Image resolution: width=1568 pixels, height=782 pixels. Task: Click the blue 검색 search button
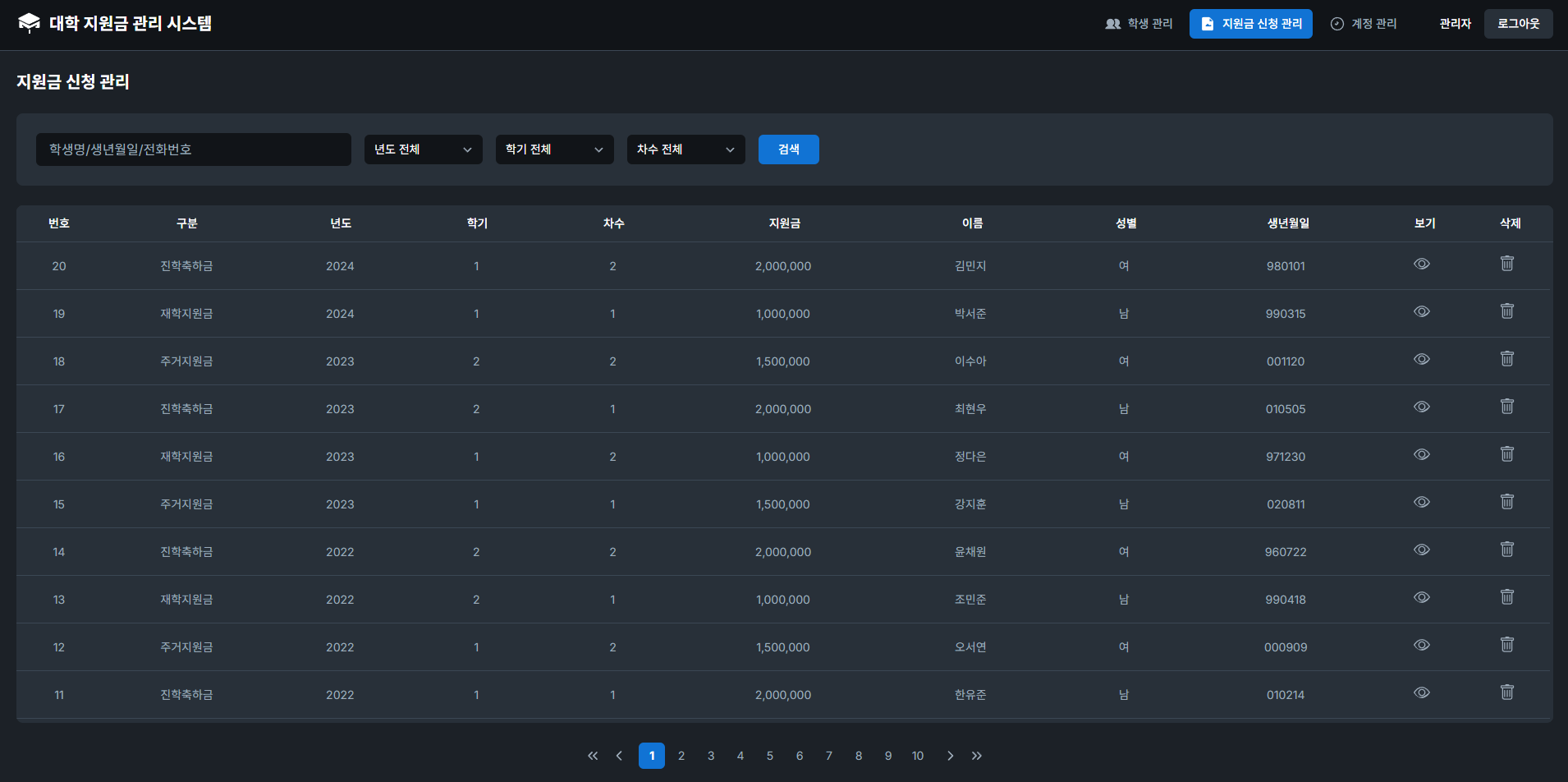[x=788, y=149]
